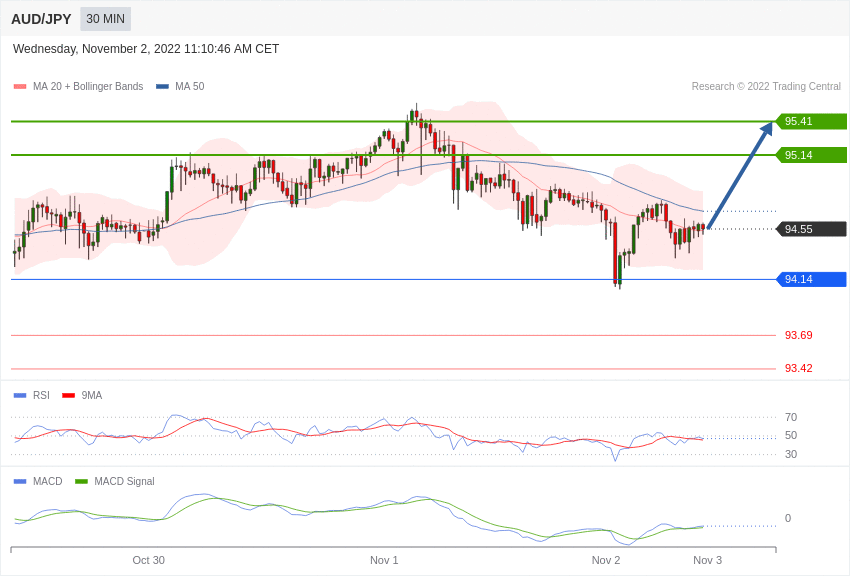Click the MACD Signal legend label
This screenshot has width=850, height=576.
point(124,481)
